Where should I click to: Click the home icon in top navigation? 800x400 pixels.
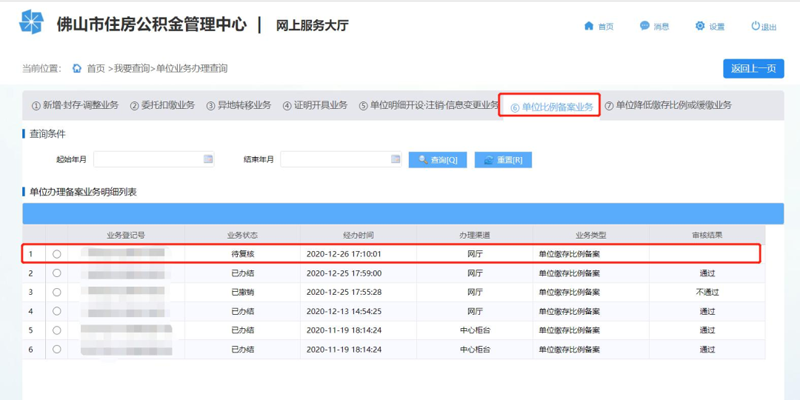tap(589, 26)
